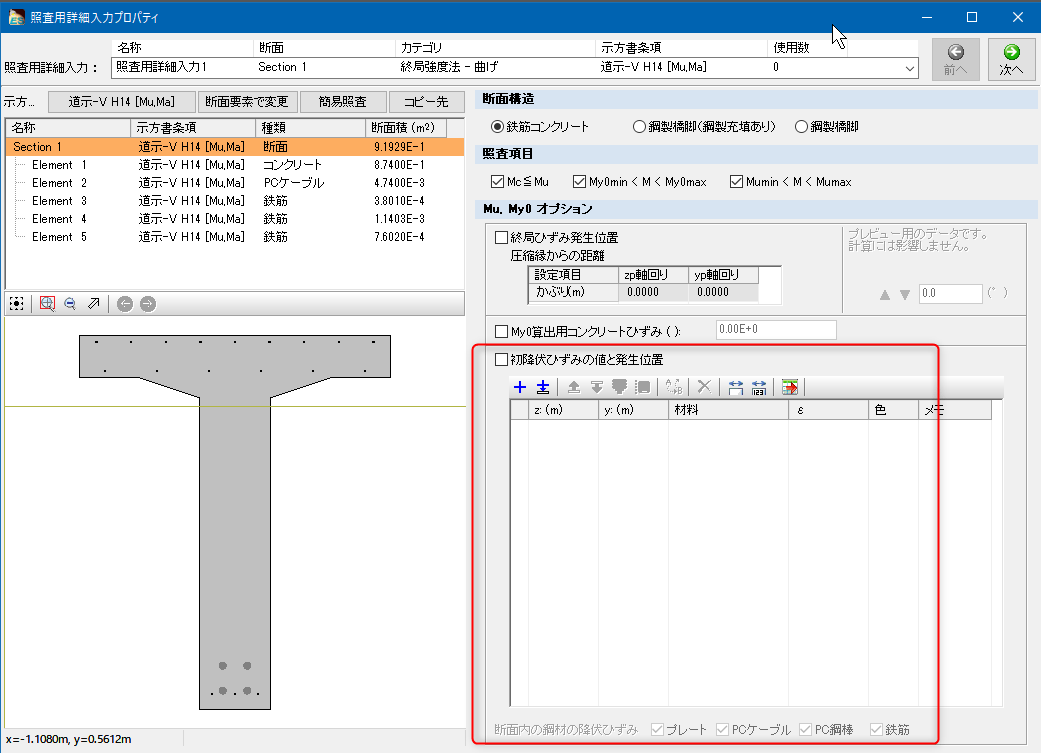Select the zoom-out magnifier tool

[x=70, y=304]
